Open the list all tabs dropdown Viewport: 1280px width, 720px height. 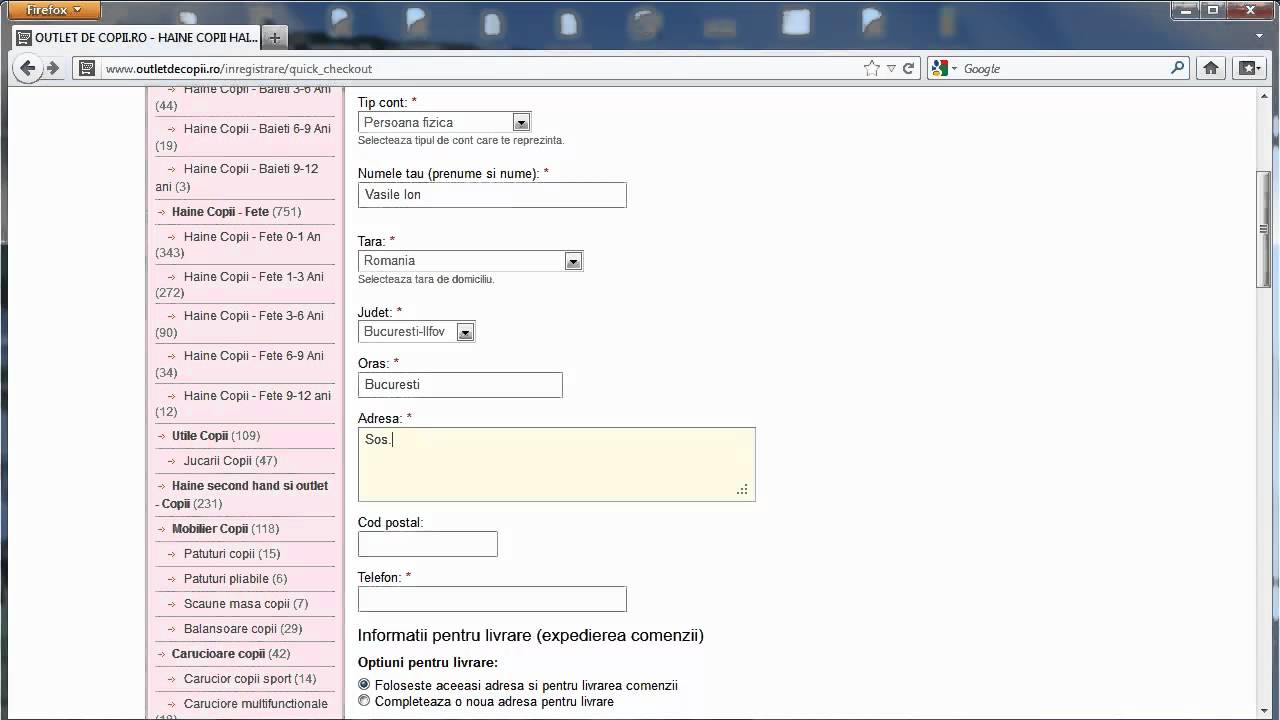pos(1260,36)
